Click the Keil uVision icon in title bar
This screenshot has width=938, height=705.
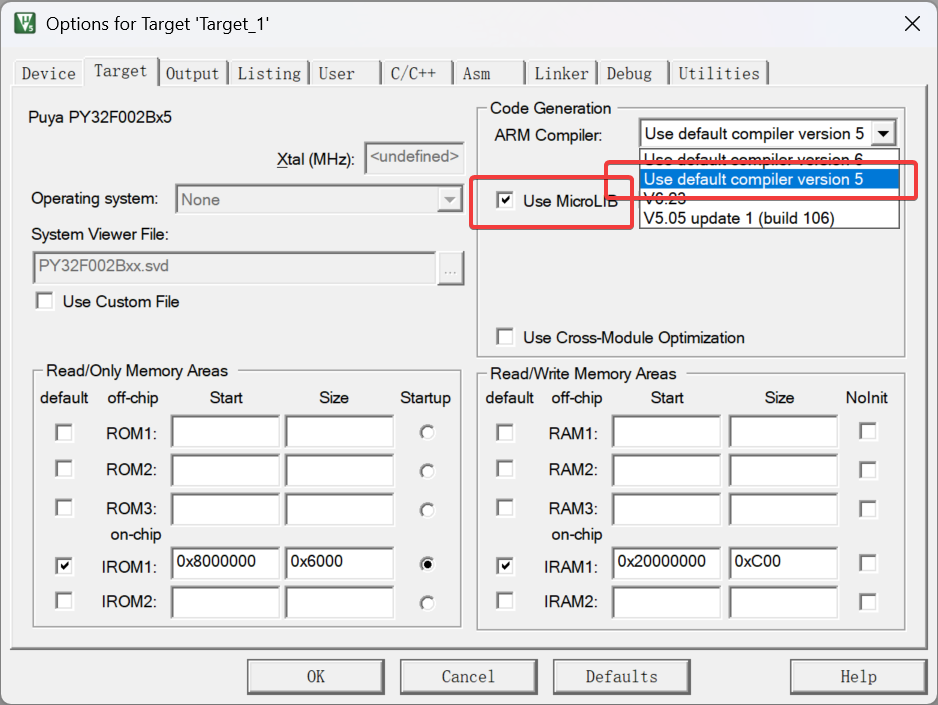point(25,23)
